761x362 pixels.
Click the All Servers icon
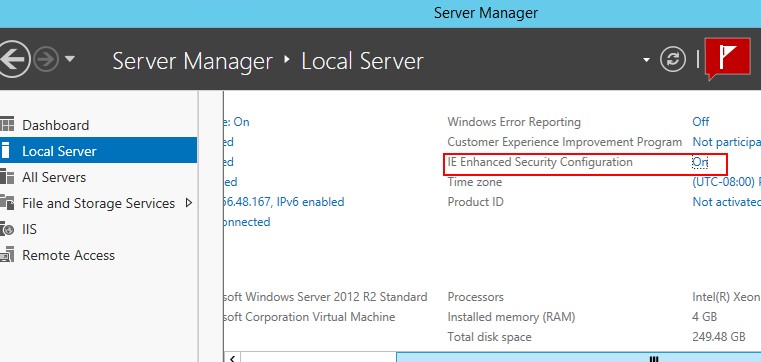(7, 177)
